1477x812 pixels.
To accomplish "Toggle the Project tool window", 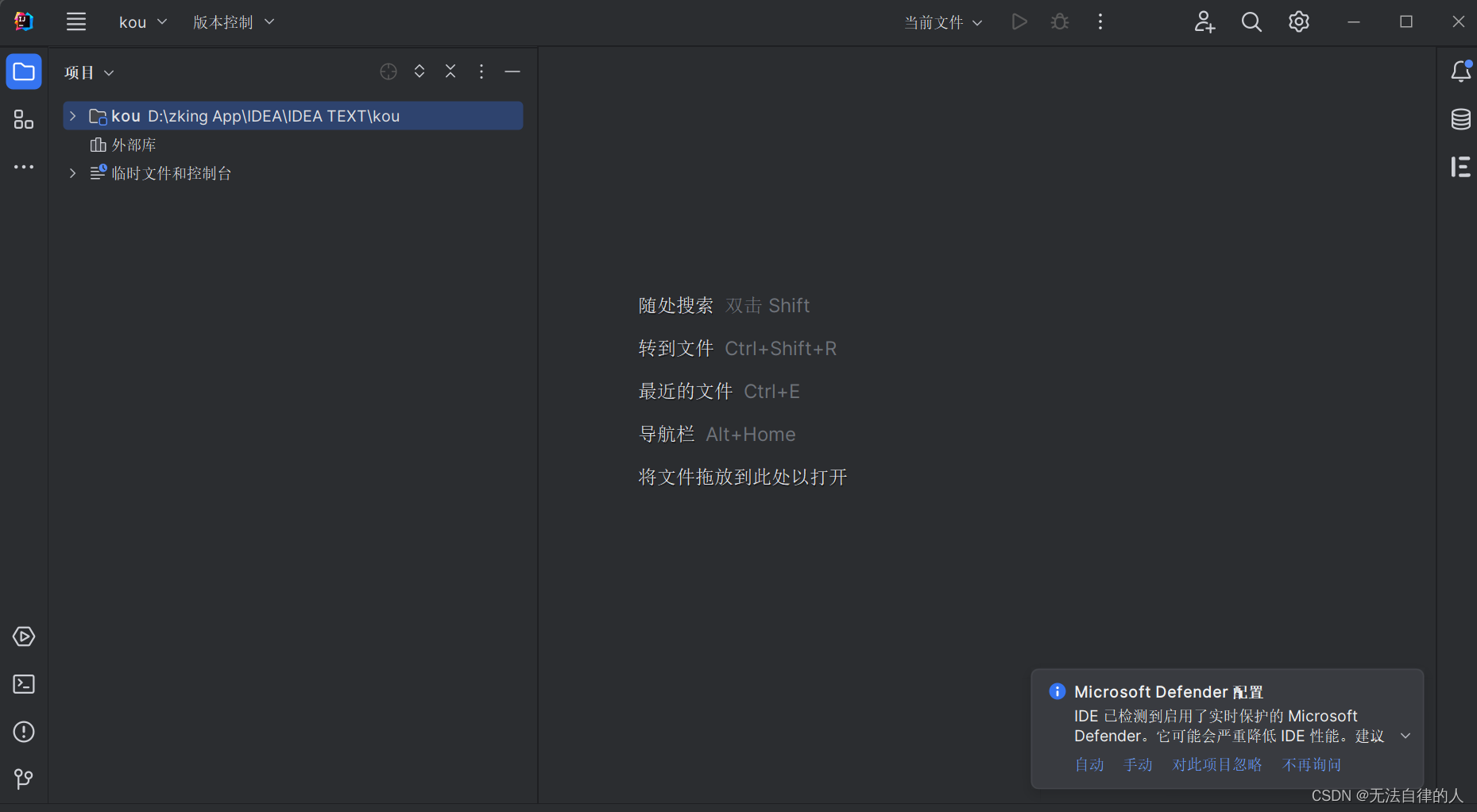I will 23,72.
